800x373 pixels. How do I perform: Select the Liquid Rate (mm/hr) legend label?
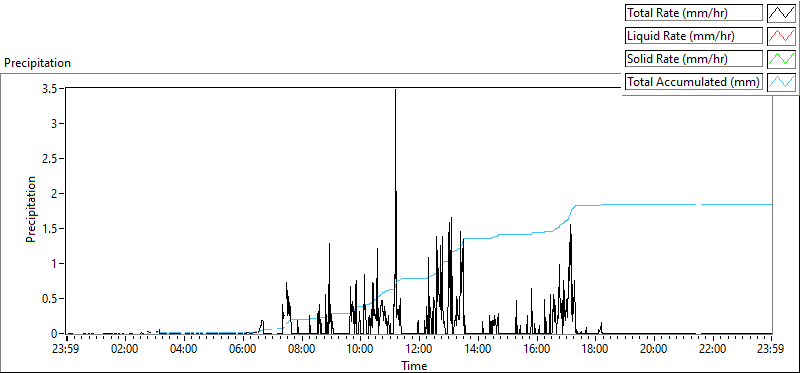point(694,36)
